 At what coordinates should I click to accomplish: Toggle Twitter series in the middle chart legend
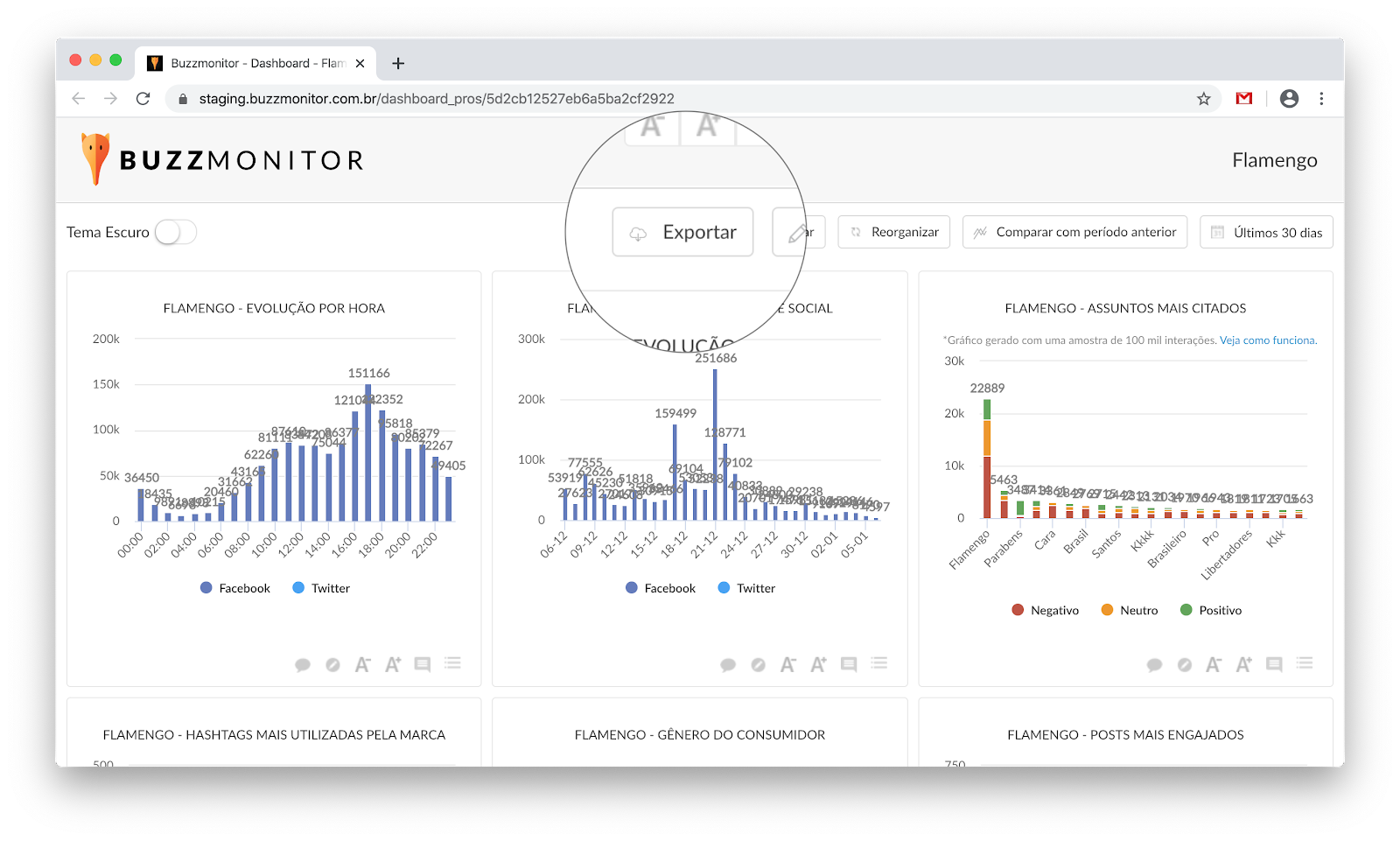click(x=746, y=588)
